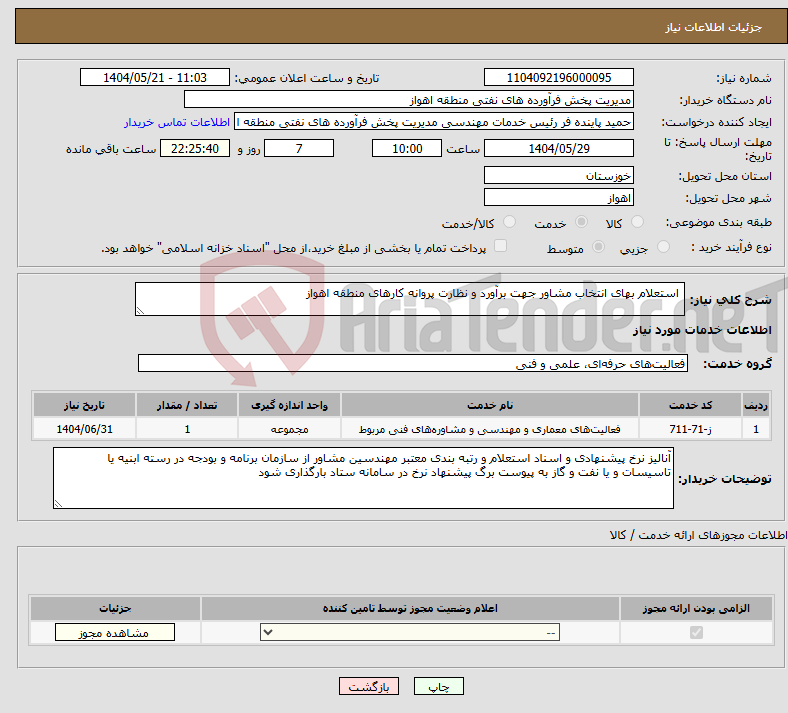
Task: Click the مهلت ارسال پاسخ label
Action: [x=718, y=149]
